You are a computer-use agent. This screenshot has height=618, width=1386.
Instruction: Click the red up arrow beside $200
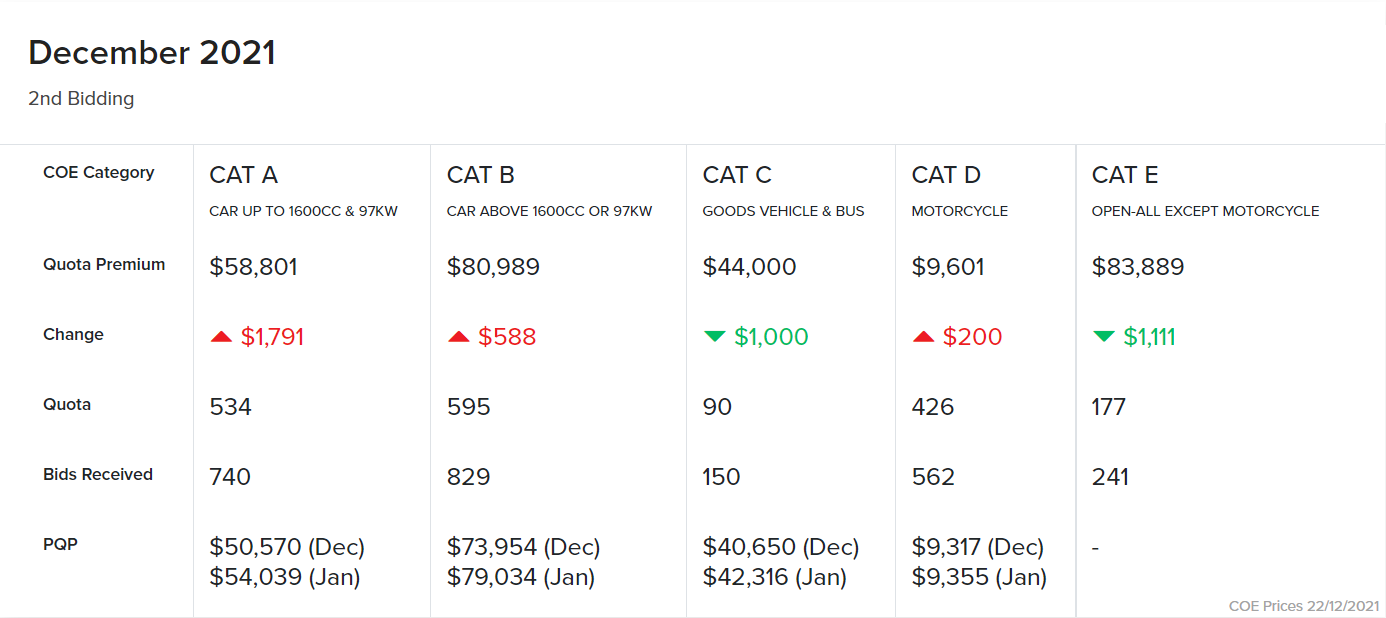(x=923, y=337)
